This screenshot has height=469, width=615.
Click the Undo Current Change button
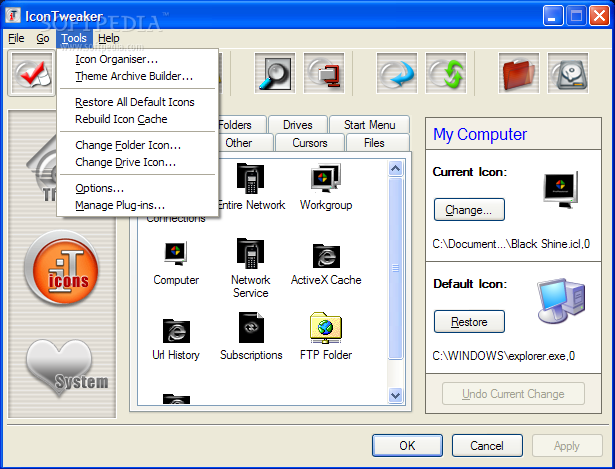pyautogui.click(x=513, y=394)
